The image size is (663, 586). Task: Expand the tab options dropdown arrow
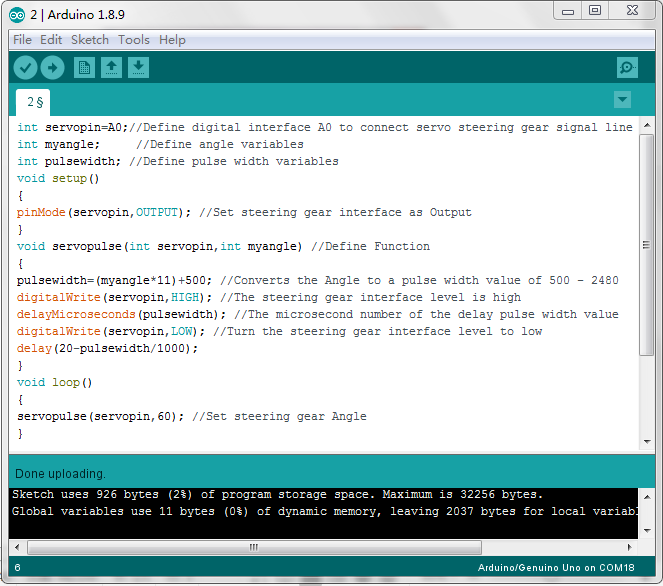pos(622,100)
